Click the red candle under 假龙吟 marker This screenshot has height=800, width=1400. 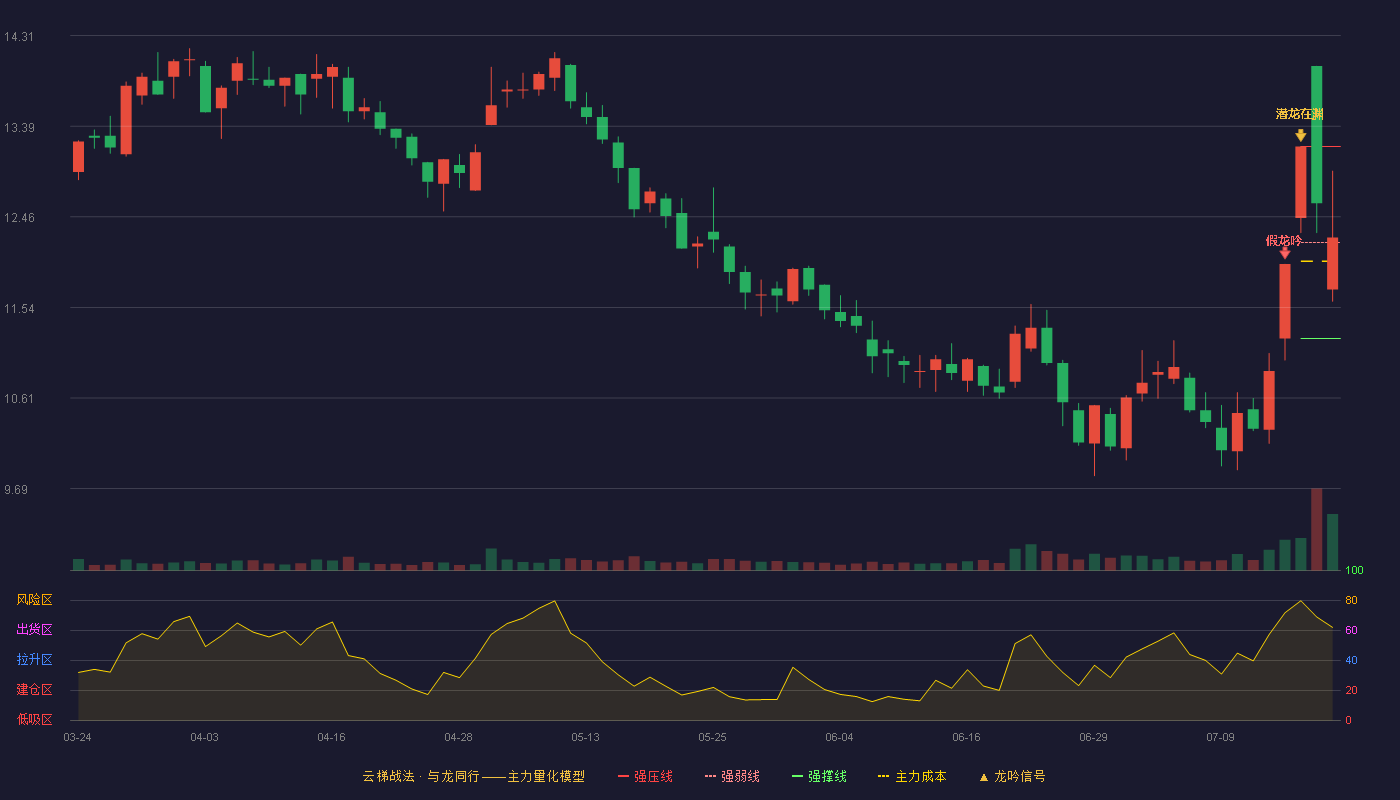(x=1285, y=301)
